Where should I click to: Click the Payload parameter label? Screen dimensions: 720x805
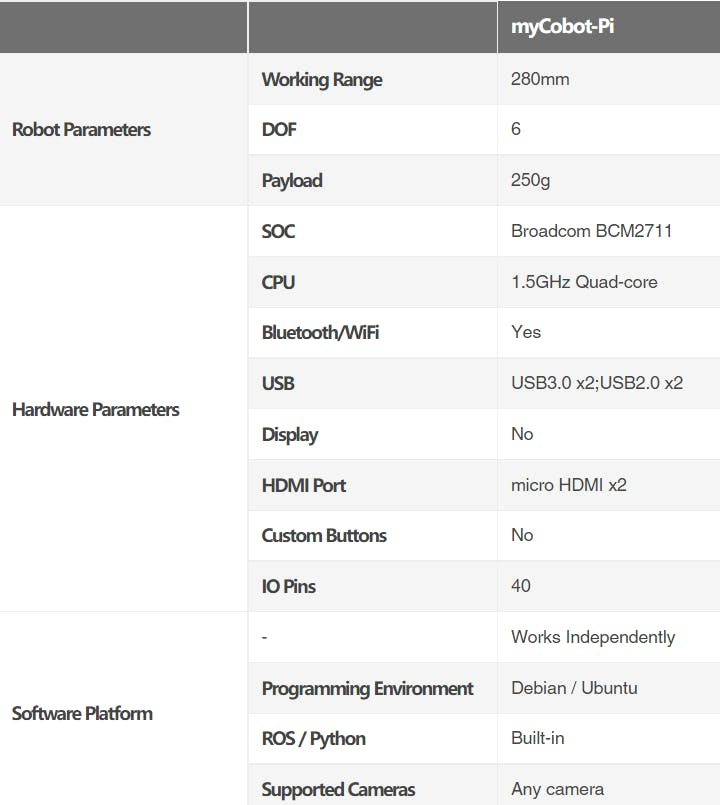coord(291,181)
